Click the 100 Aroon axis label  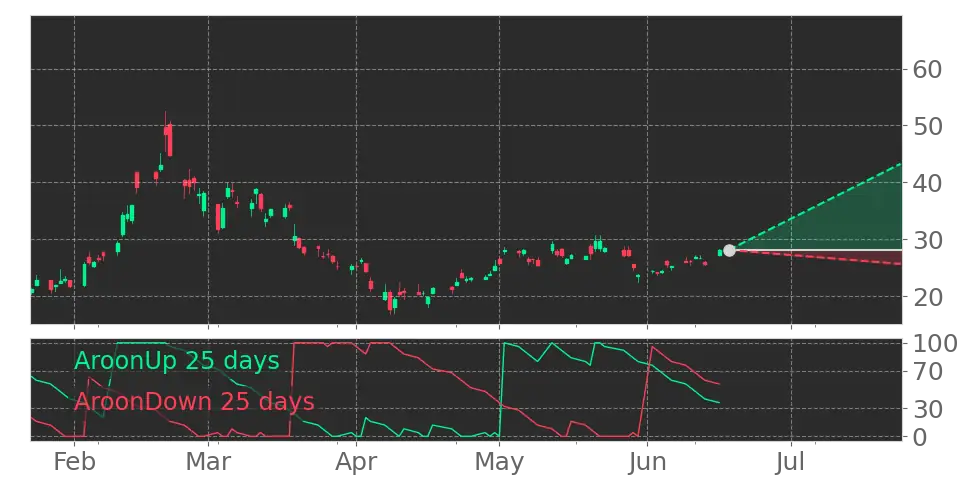[935, 343]
